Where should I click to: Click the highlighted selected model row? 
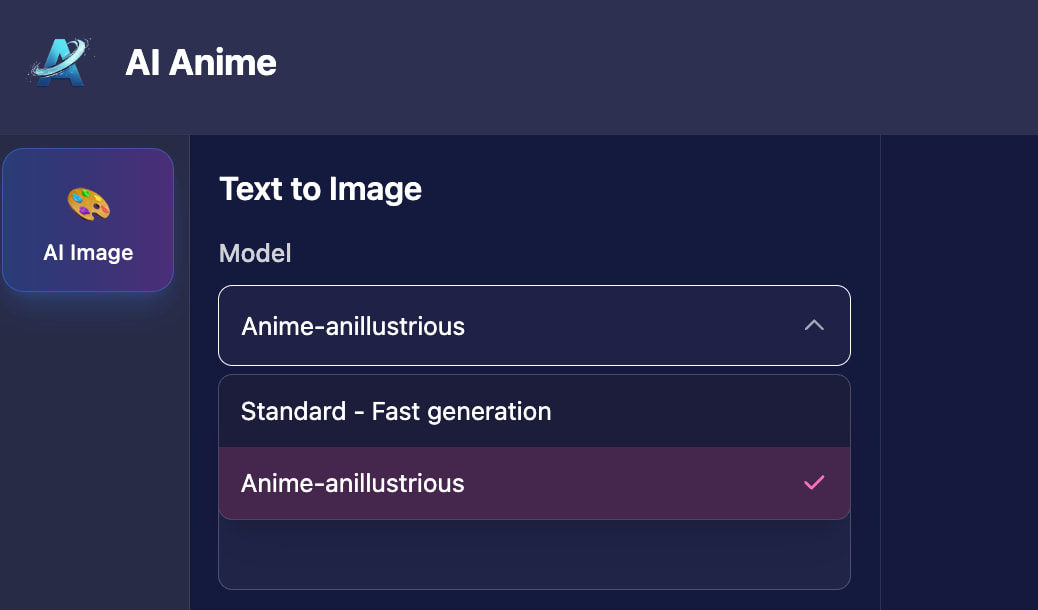[534, 482]
